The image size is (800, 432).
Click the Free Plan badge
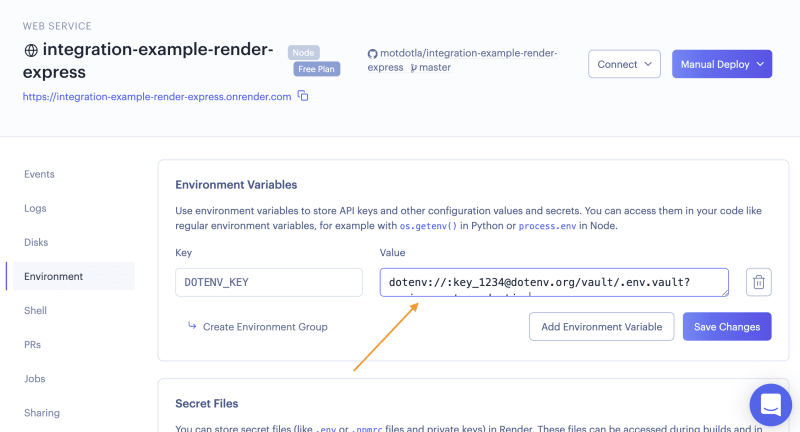coord(316,69)
